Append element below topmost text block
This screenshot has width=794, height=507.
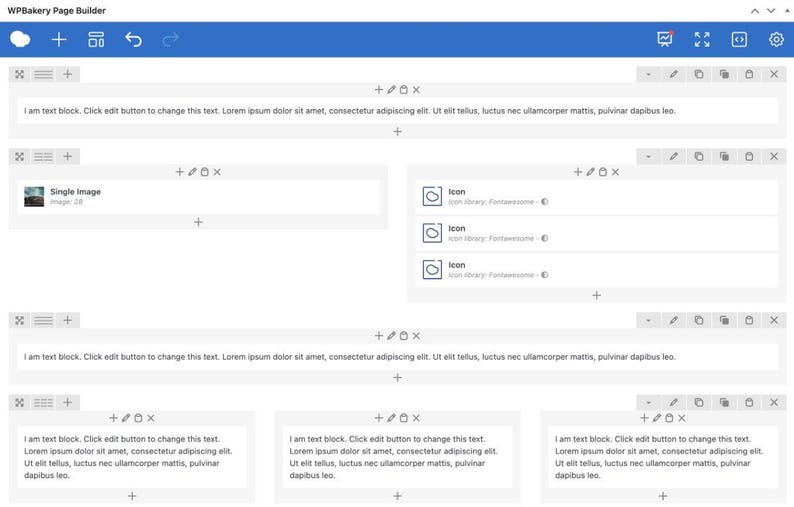(398, 132)
